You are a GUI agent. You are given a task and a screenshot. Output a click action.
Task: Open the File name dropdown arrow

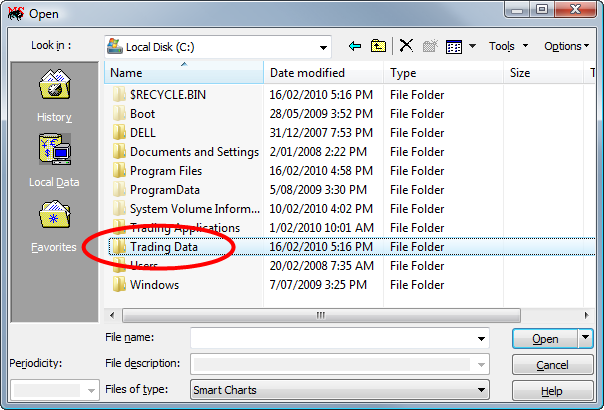[x=481, y=338]
